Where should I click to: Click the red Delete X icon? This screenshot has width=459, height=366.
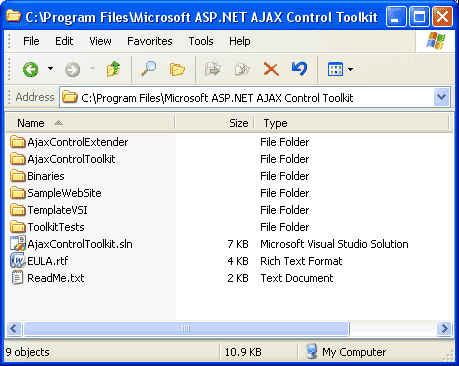pos(271,69)
